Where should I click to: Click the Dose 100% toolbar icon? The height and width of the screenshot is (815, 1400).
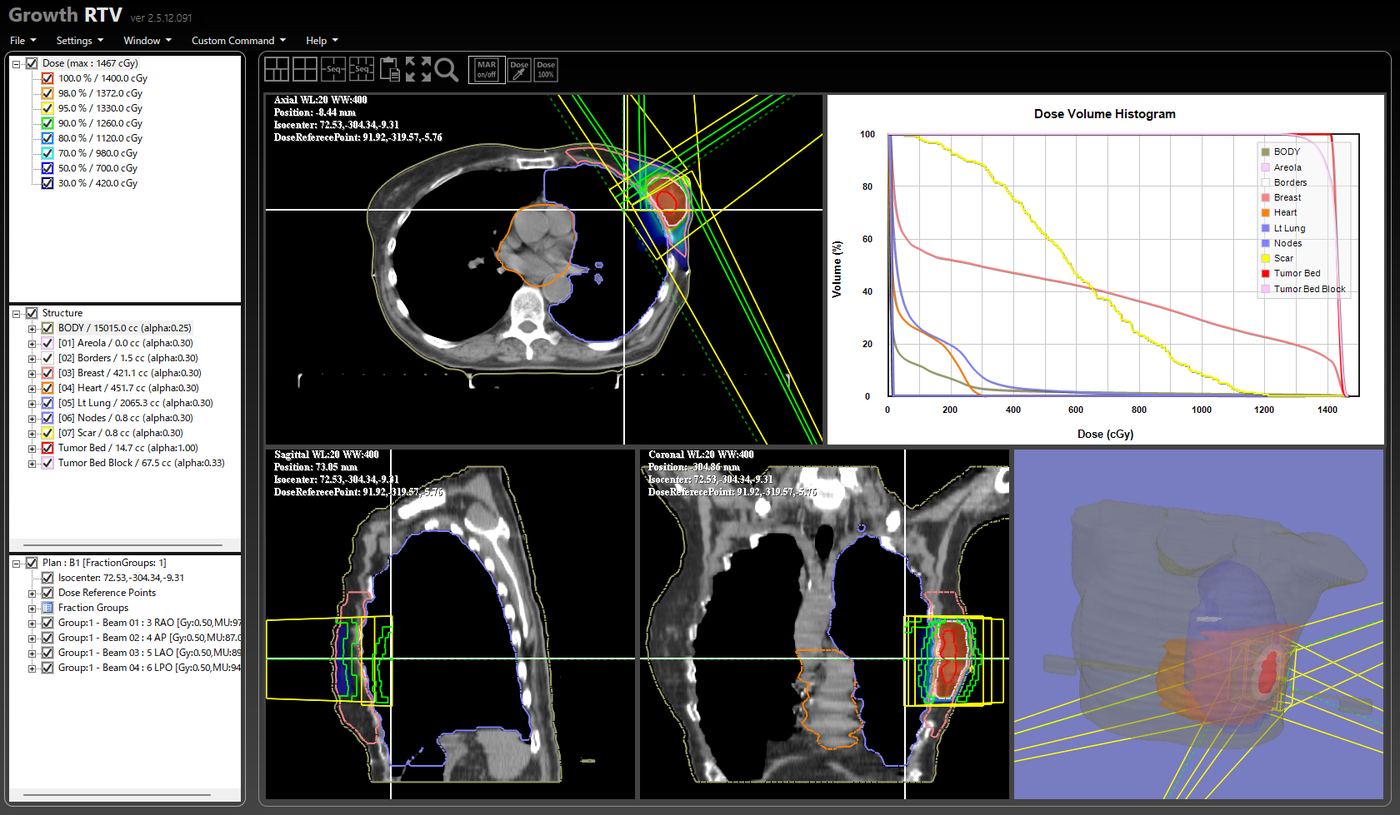click(x=546, y=69)
